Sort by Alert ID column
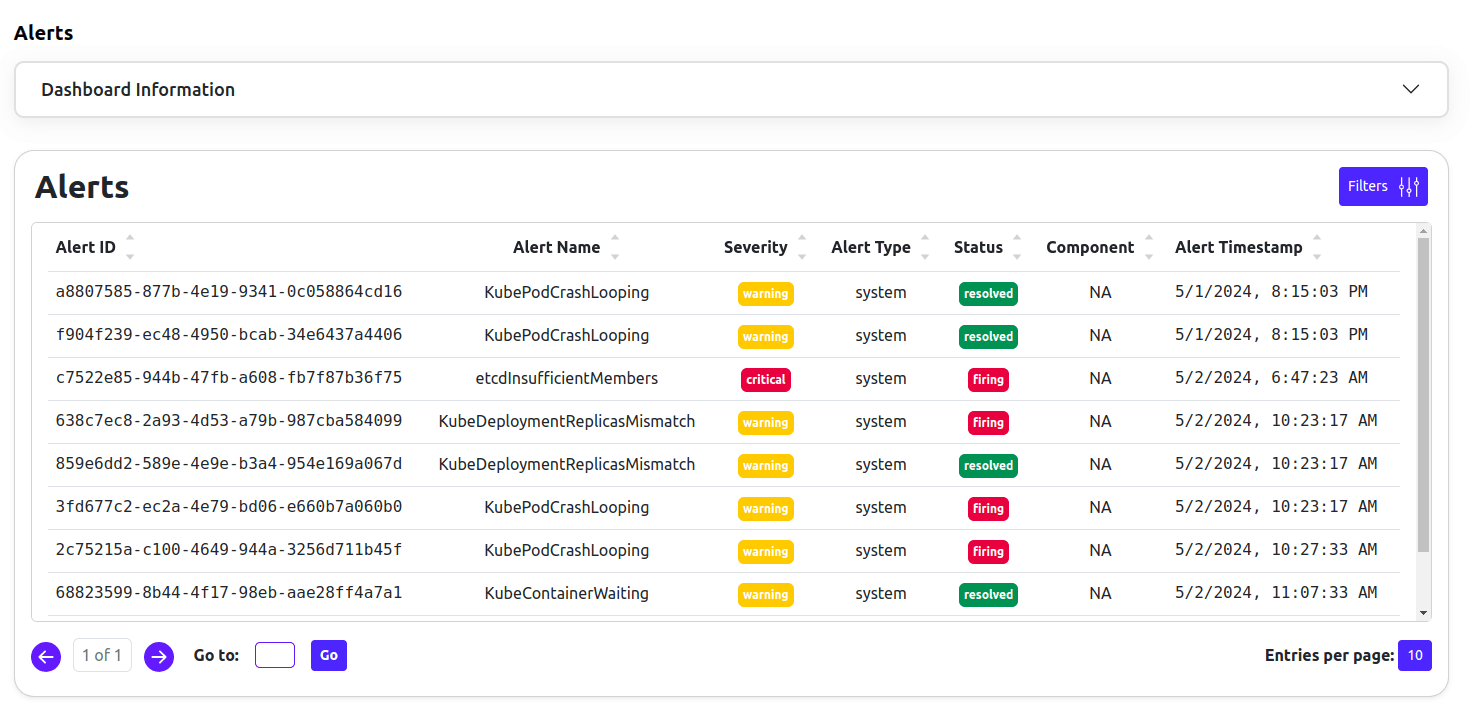The height and width of the screenshot is (705, 1472). [129, 247]
